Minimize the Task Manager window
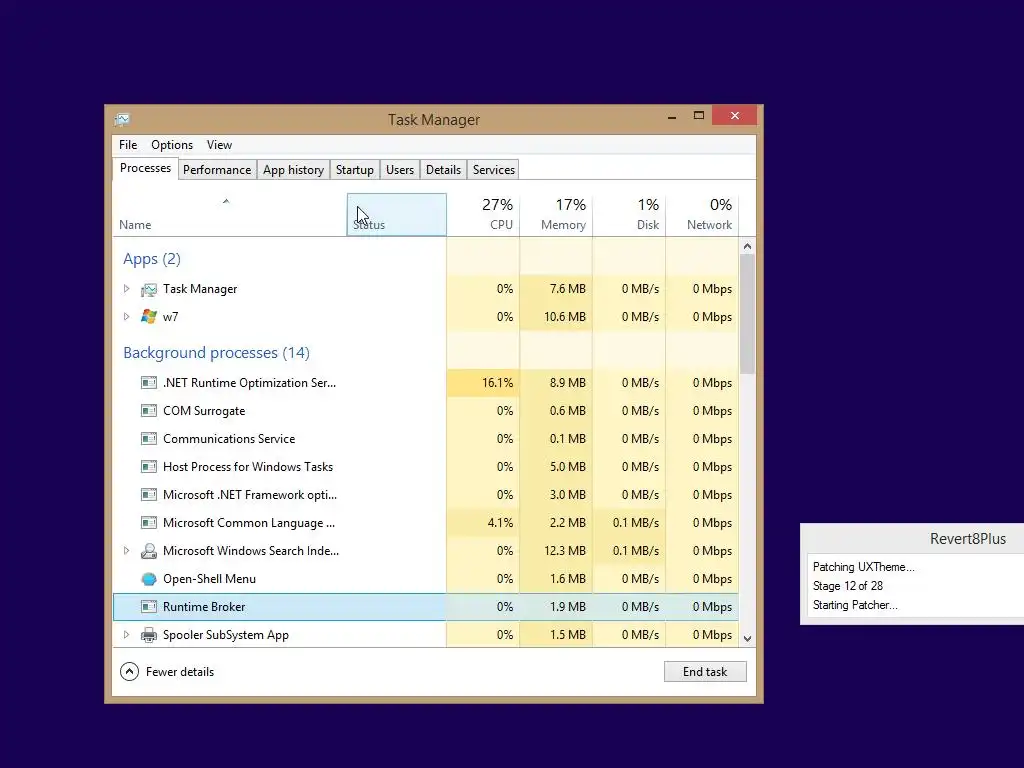Viewport: 1024px width, 768px height. click(672, 116)
